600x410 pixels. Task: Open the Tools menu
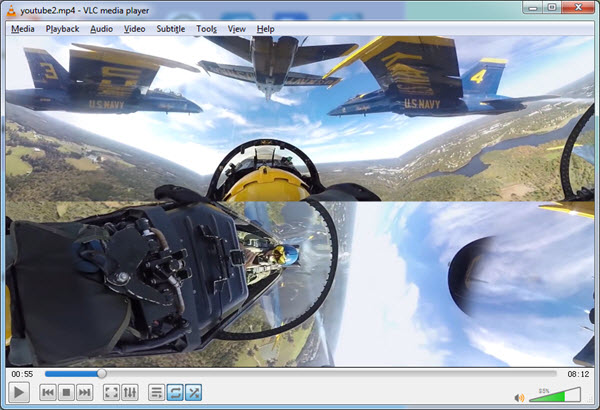[206, 29]
